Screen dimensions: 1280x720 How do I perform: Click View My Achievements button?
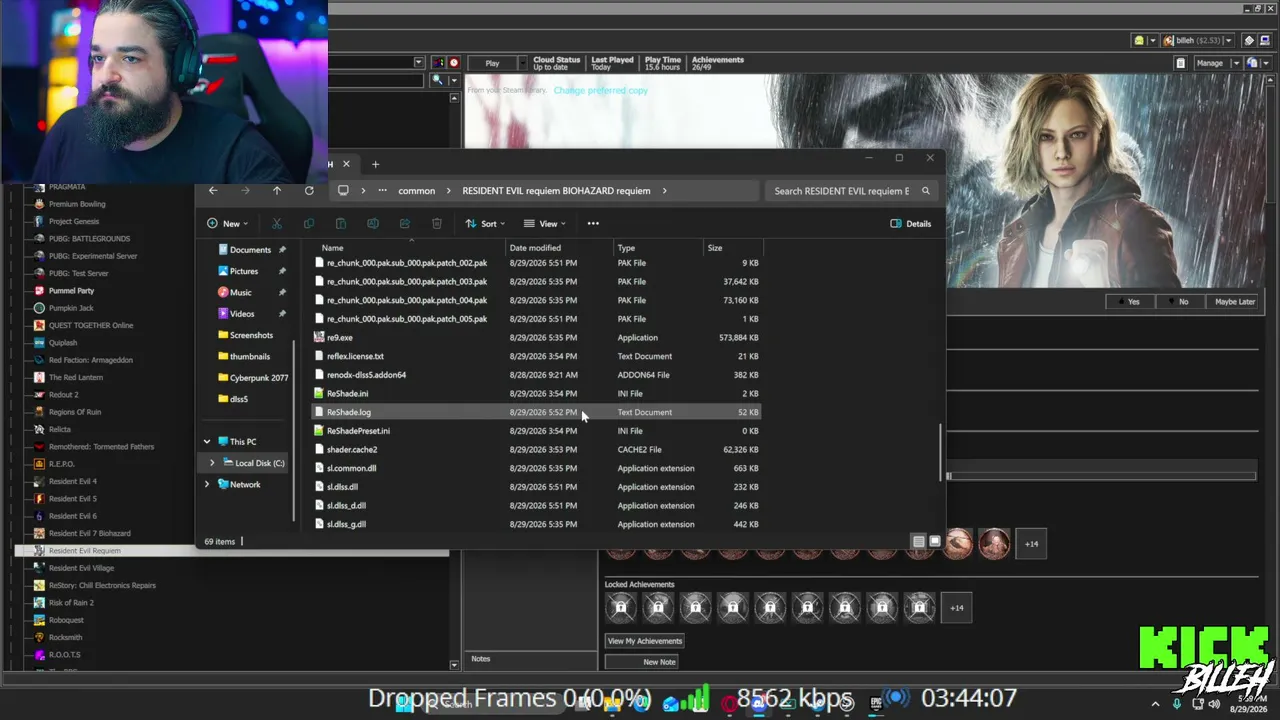point(645,641)
